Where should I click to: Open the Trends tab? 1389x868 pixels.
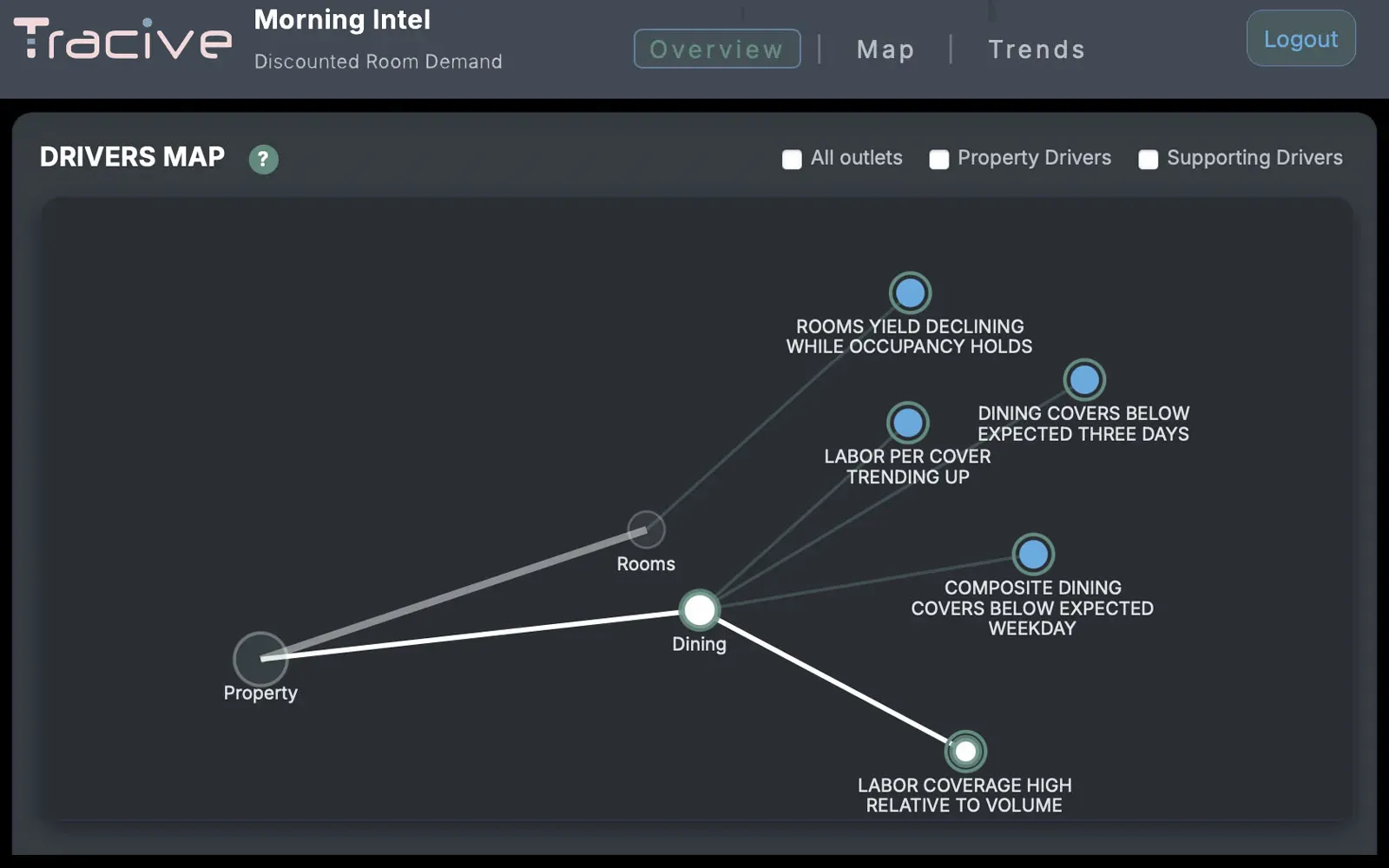tap(1037, 49)
